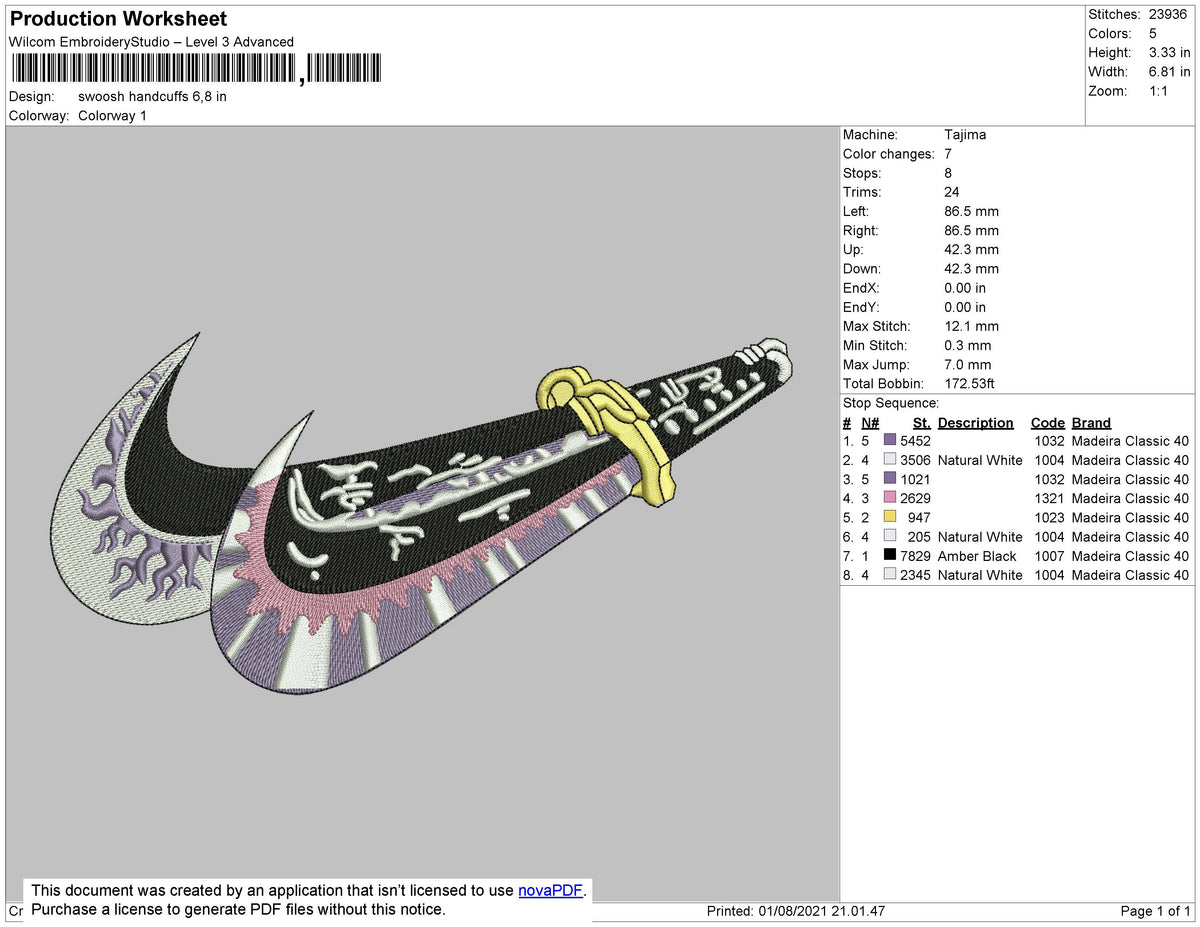This screenshot has width=1200, height=927.
Task: Click the purple swatch in stop 3
Action: point(890,479)
